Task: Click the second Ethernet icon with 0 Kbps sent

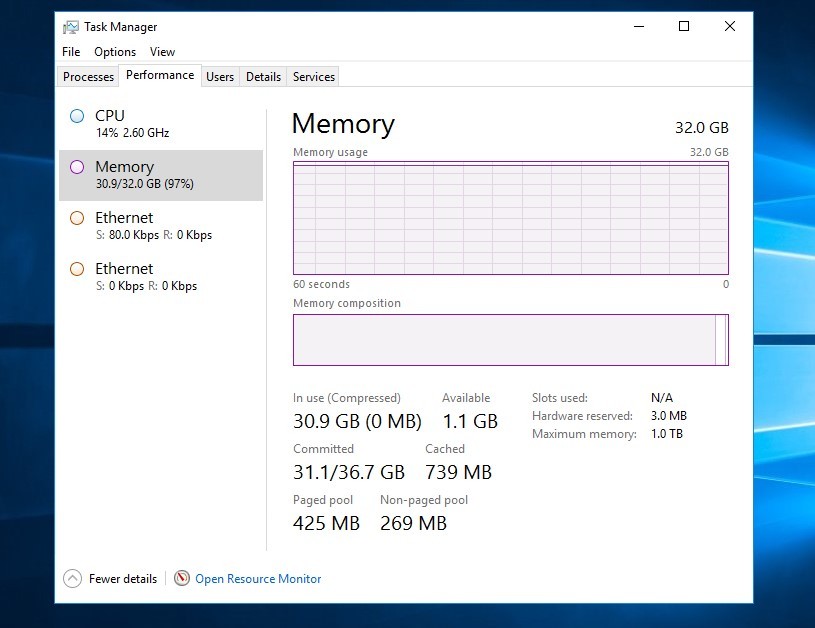Action: point(77,269)
